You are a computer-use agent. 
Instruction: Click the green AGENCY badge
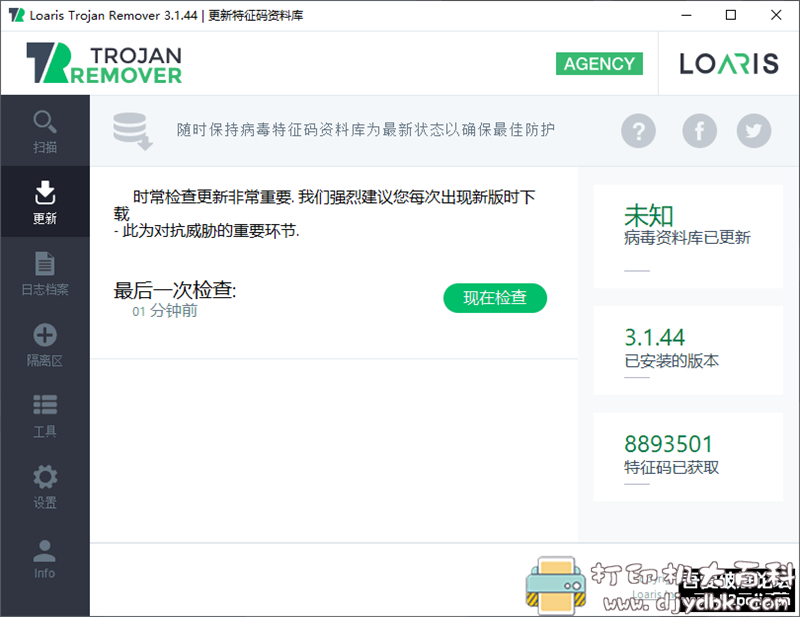(599, 64)
